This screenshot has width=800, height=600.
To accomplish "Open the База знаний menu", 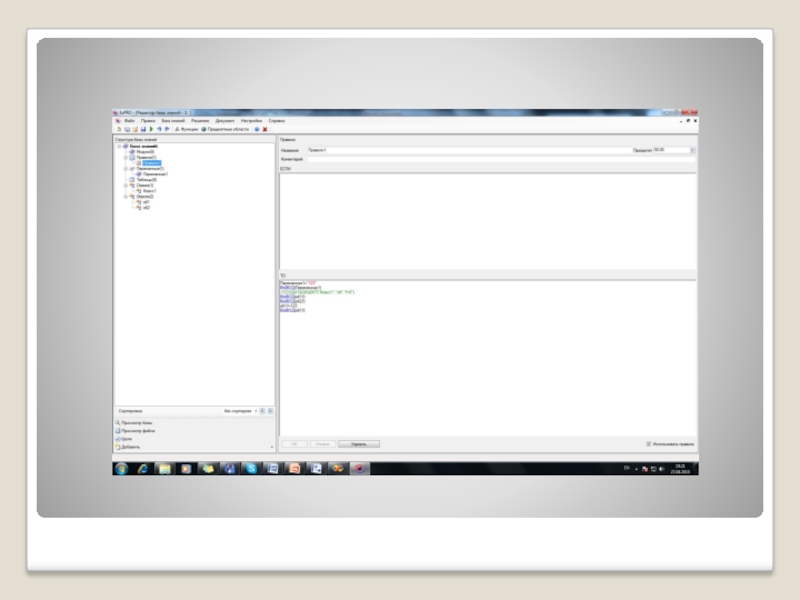I will click(x=173, y=121).
